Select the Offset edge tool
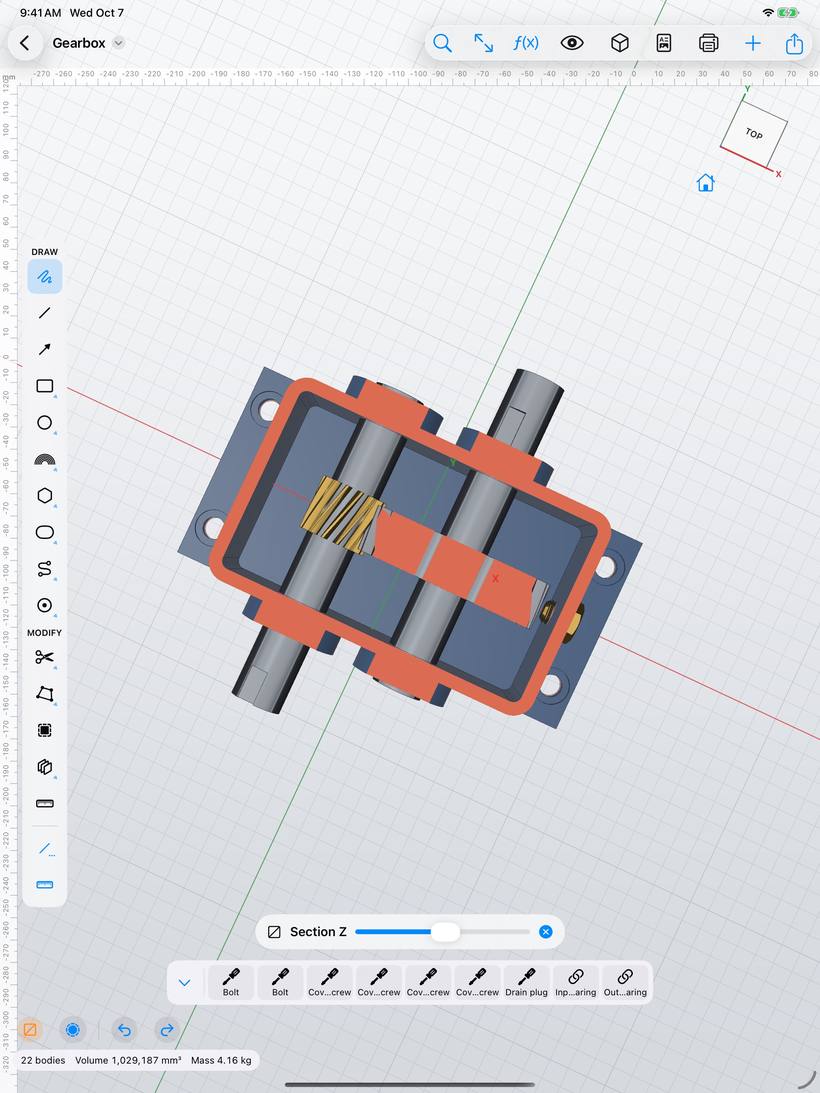 tap(45, 730)
